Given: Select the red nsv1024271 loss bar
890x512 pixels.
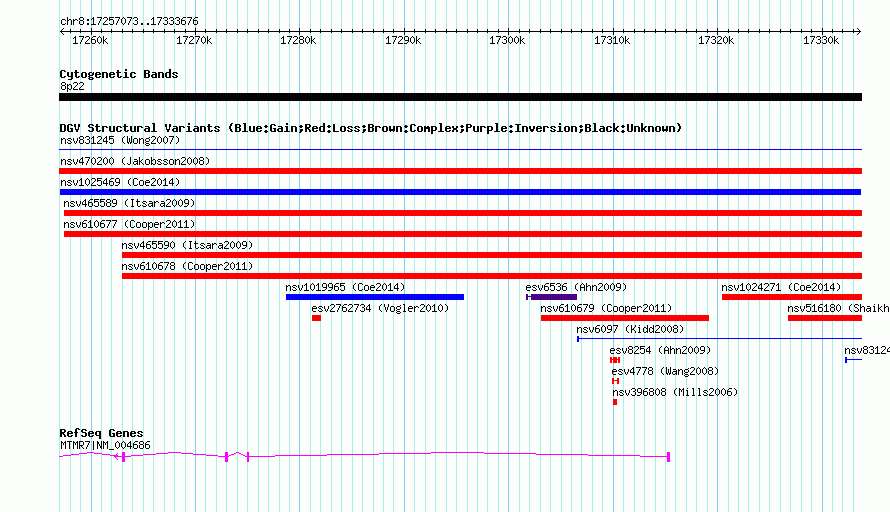Looking at the screenshot, I should tap(792, 297).
